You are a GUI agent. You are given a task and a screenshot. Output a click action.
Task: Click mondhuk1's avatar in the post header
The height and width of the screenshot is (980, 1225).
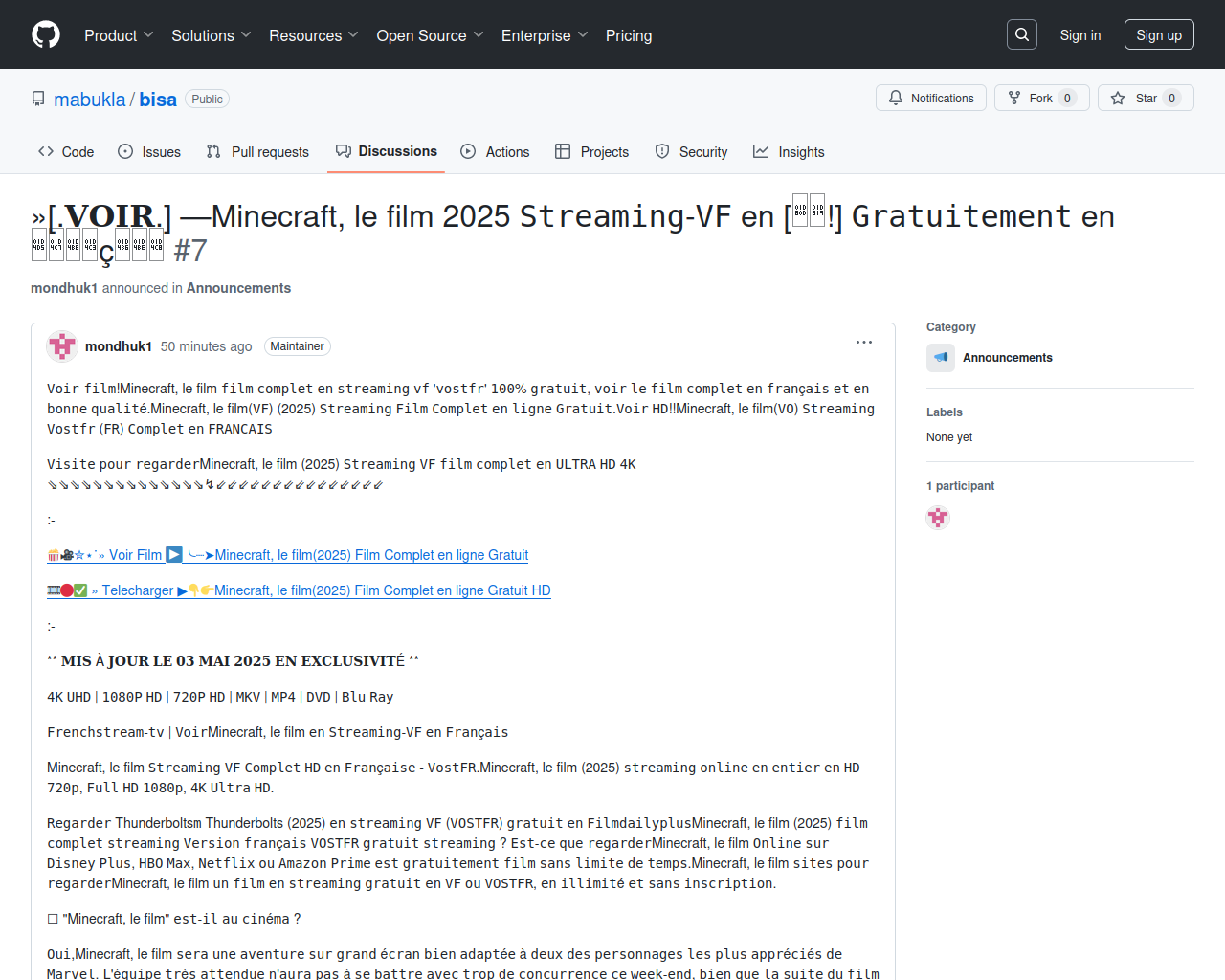tap(62, 346)
